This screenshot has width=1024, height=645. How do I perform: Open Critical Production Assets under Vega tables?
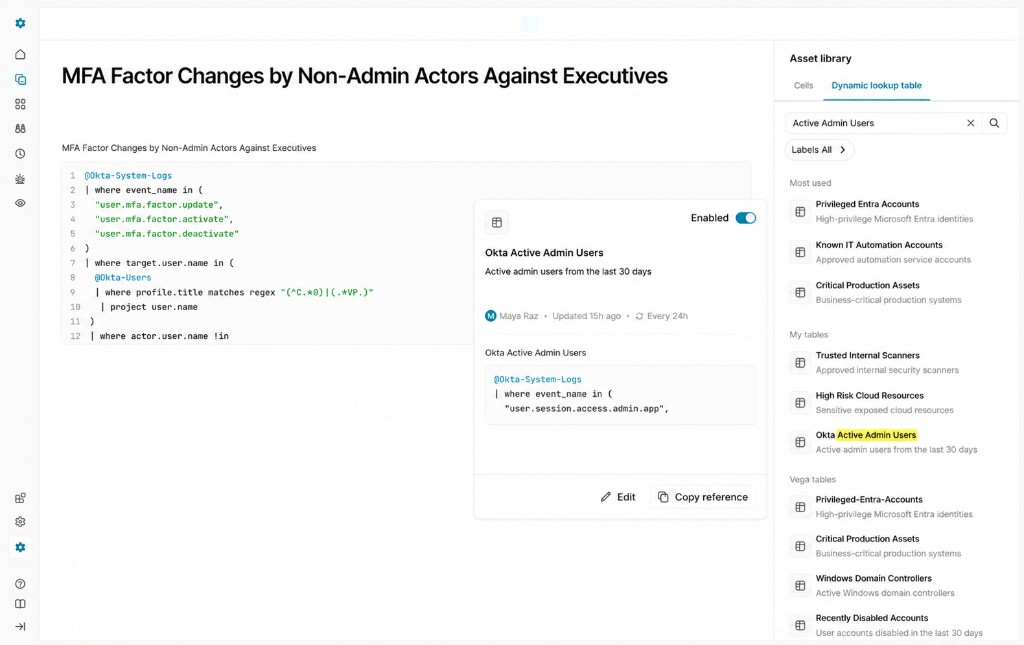[896, 546]
